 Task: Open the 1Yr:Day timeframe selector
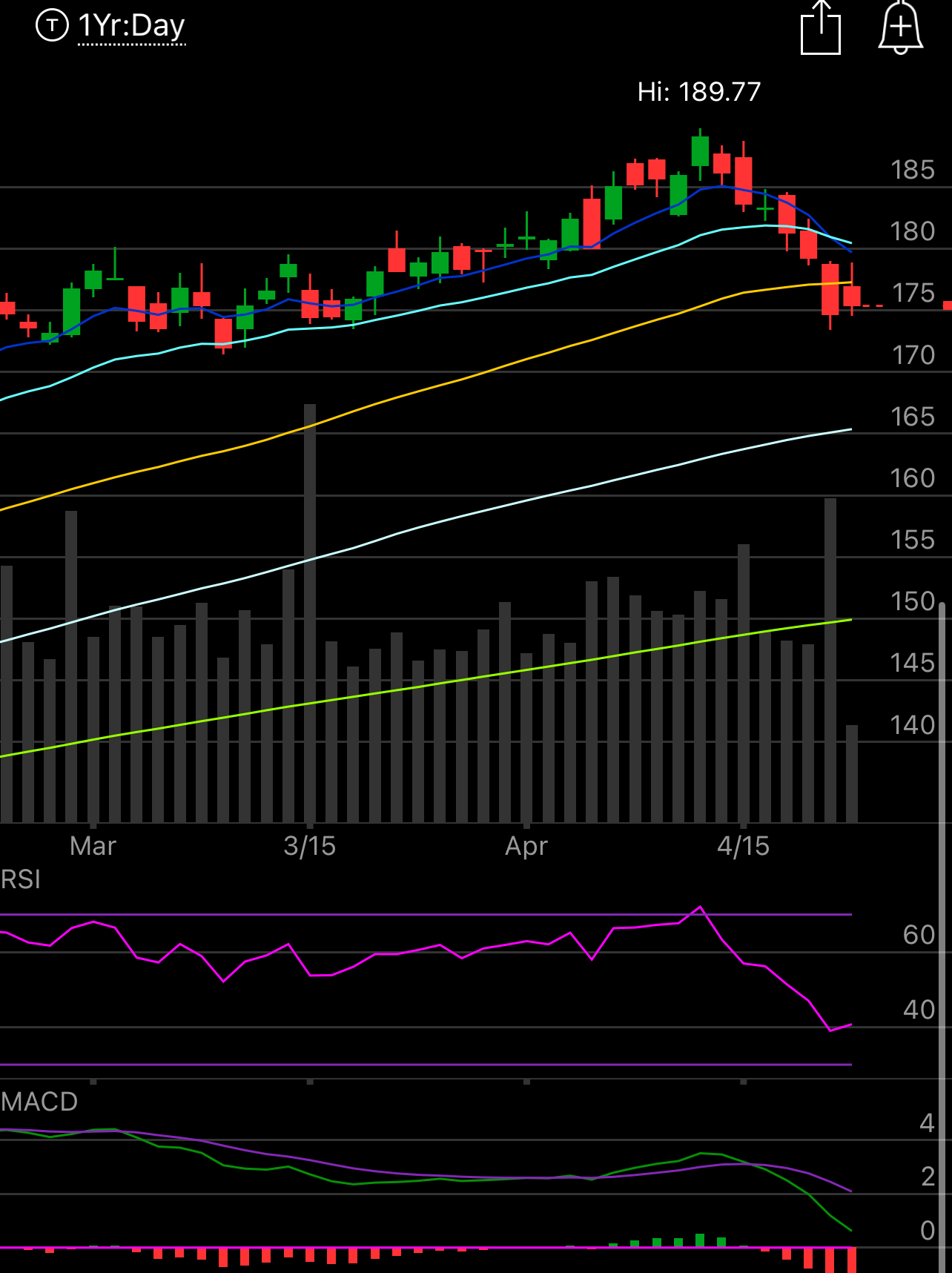pyautogui.click(x=131, y=26)
